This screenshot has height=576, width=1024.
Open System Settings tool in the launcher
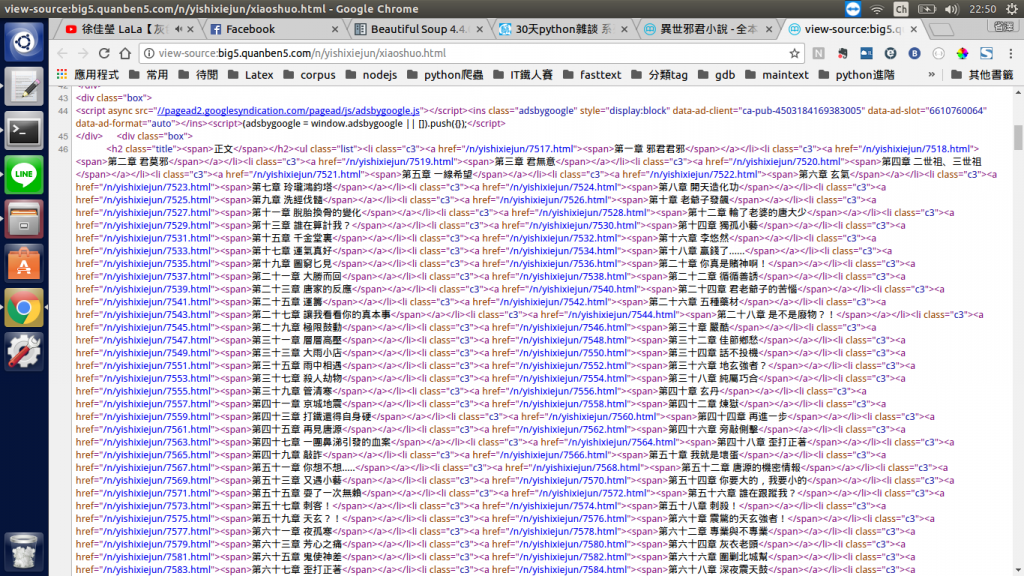pyautogui.click(x=24, y=351)
